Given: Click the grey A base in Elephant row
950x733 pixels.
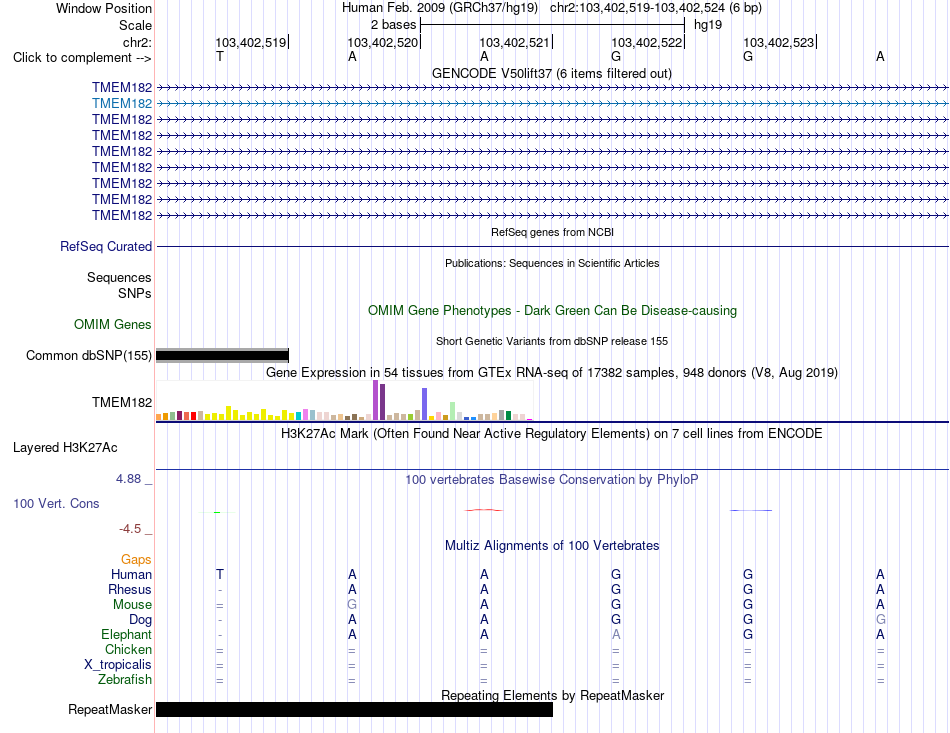Looking at the screenshot, I should [616, 634].
